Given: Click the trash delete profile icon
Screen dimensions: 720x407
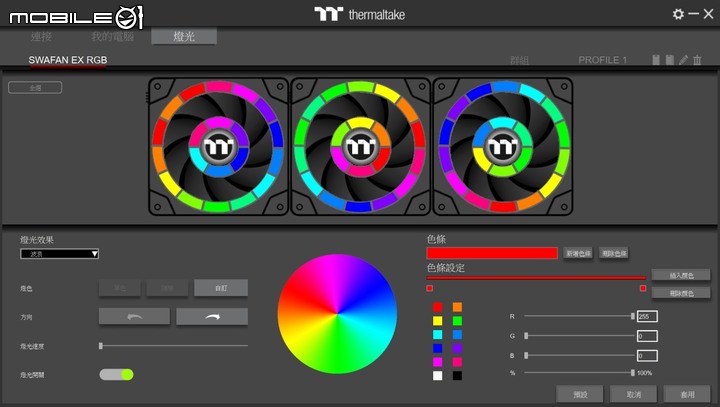Looking at the screenshot, I should pos(697,60).
